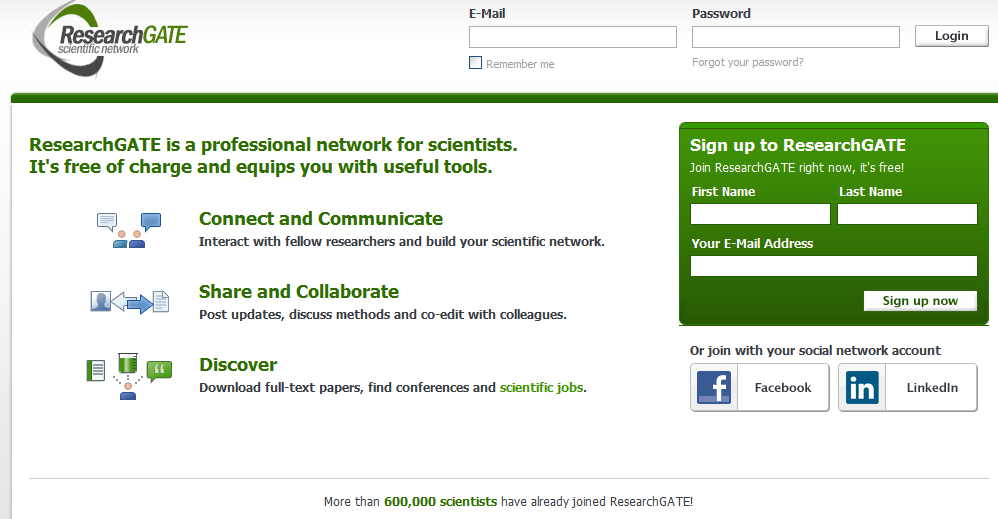Open the scientific jobs link
This screenshot has height=519, width=998.
[541, 387]
